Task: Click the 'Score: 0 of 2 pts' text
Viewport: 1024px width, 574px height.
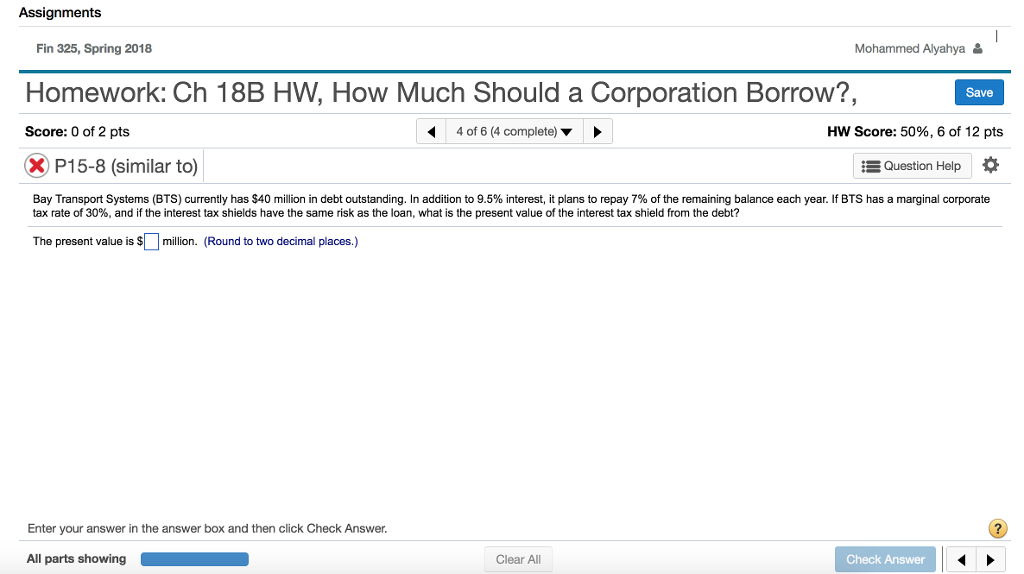Action: tap(77, 131)
